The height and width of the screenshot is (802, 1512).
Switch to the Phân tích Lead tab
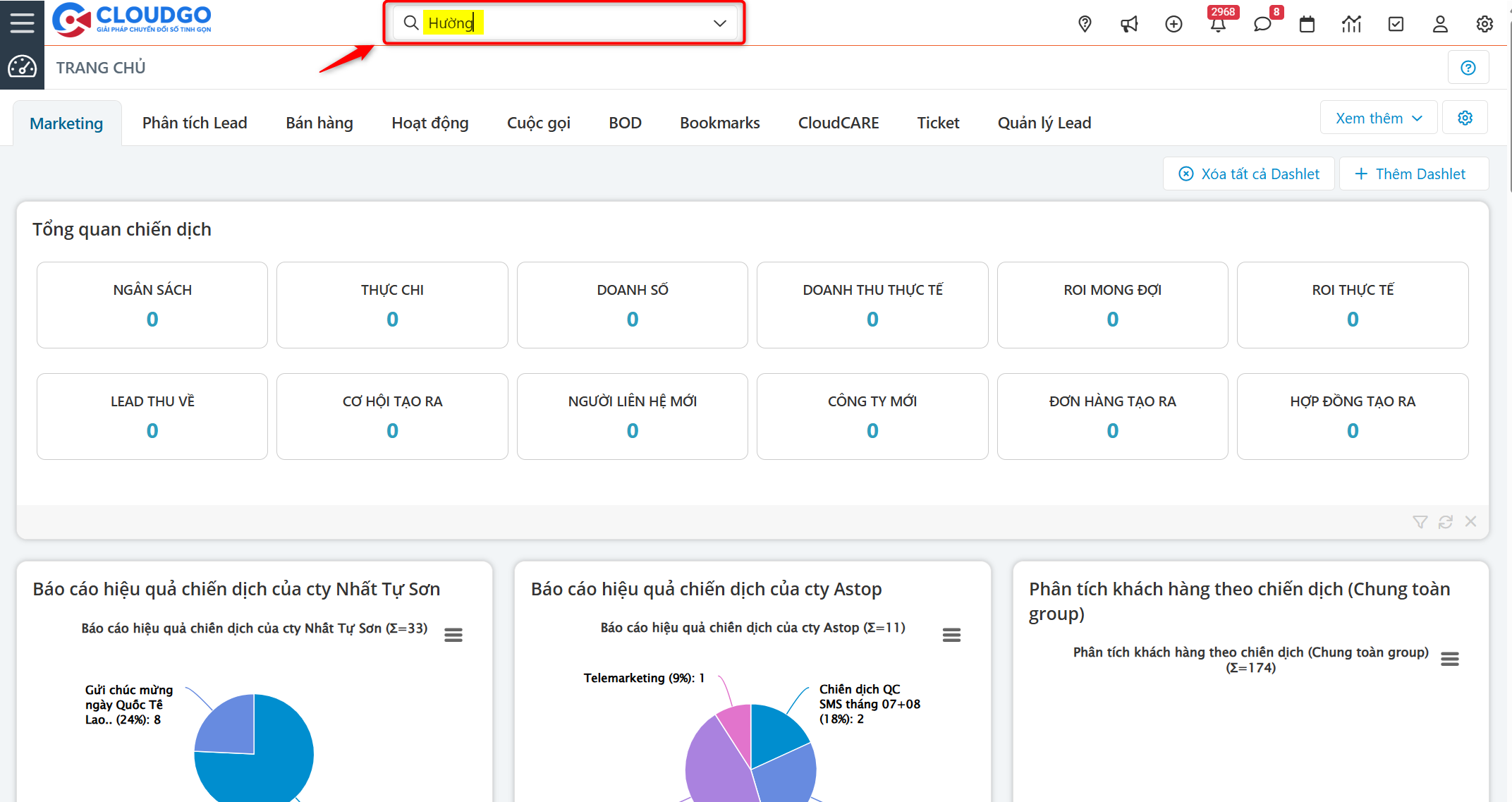point(195,123)
